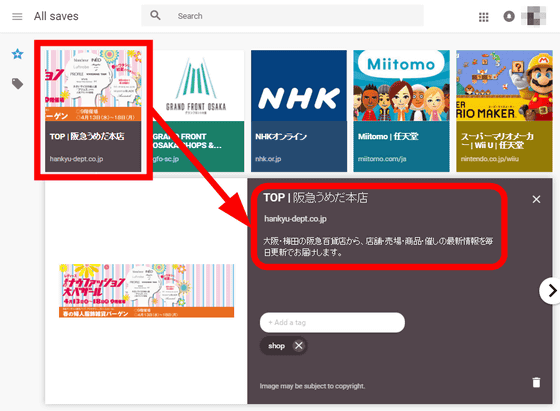
Task: Click nhk.or.jp domain text
Action: 268,159
